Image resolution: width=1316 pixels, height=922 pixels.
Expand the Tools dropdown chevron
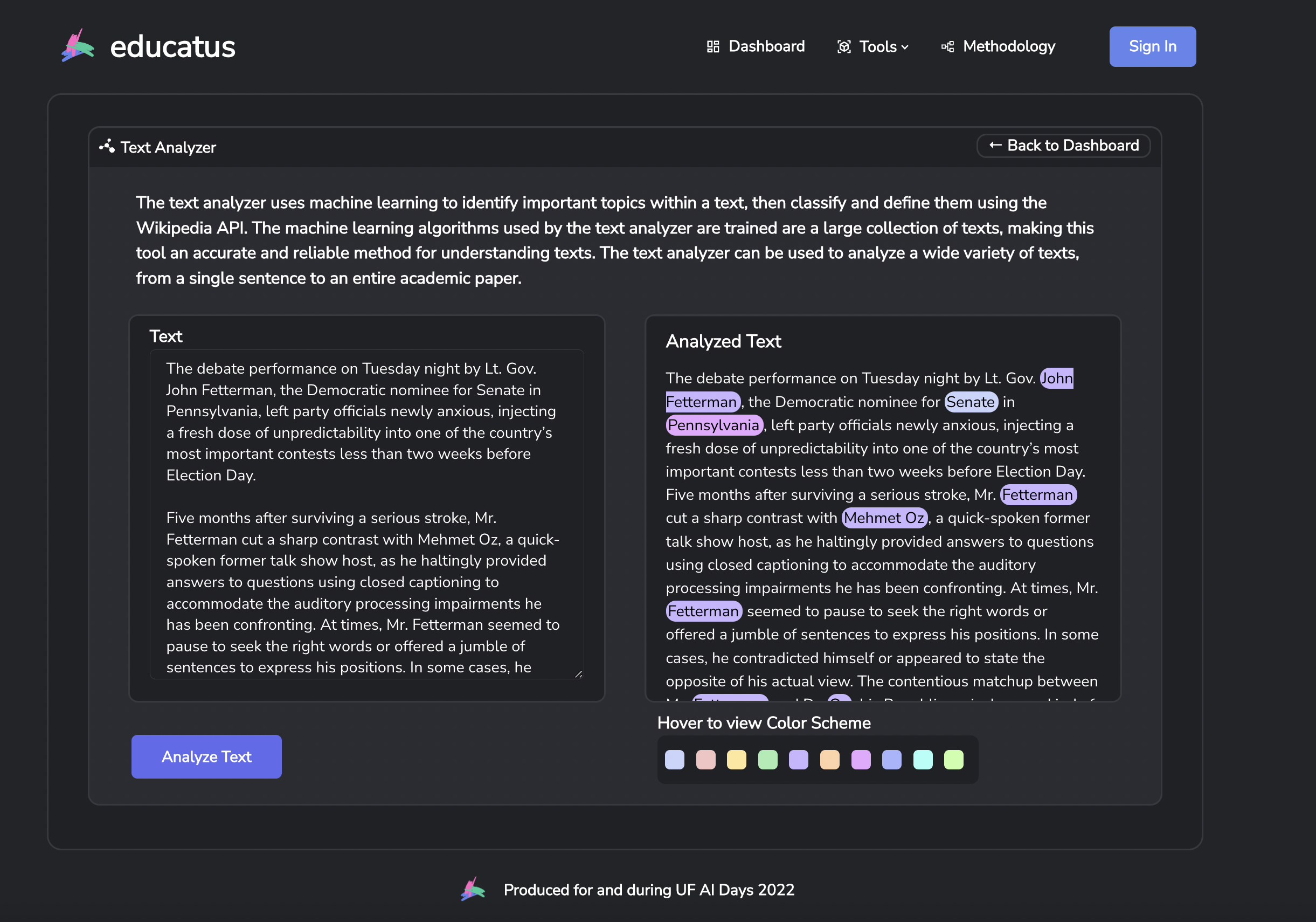tap(905, 47)
